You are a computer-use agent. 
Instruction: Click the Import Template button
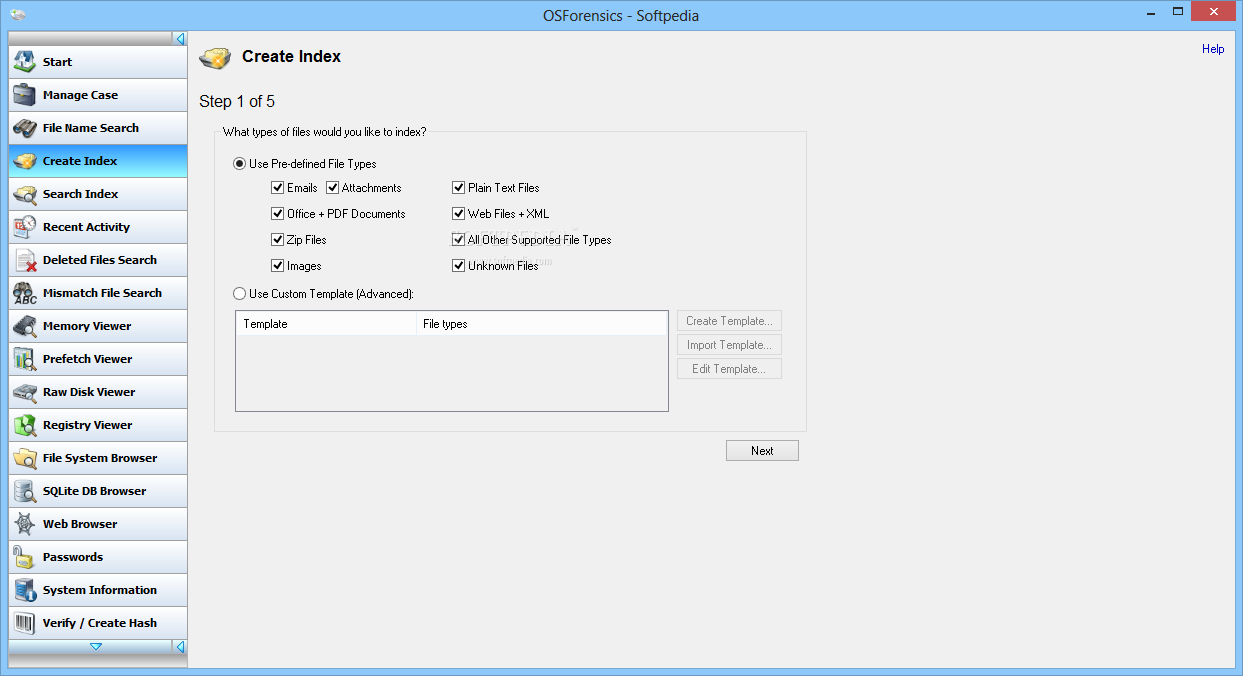pos(729,345)
